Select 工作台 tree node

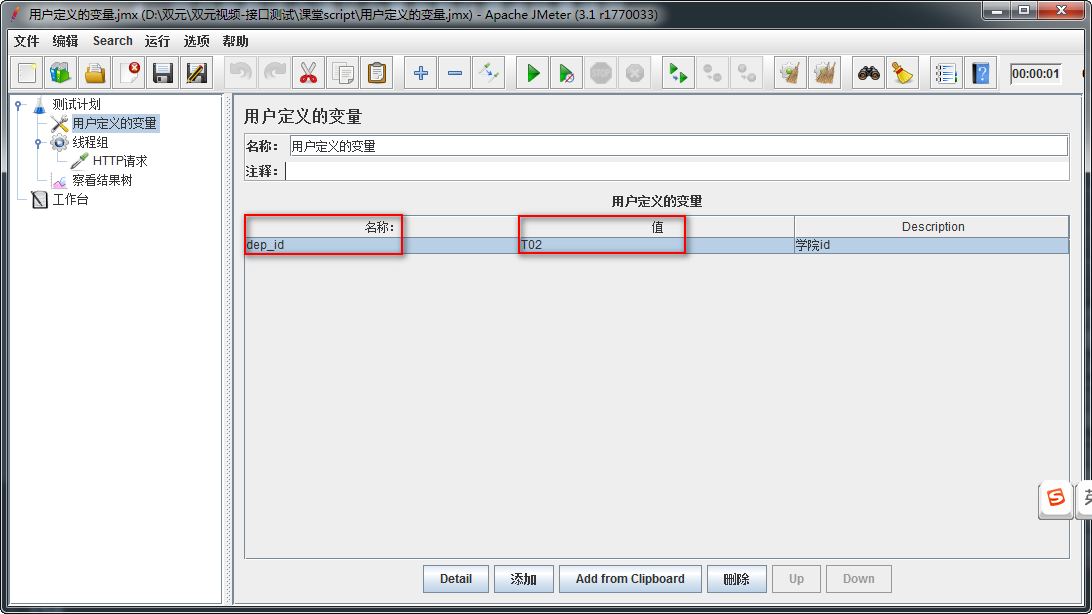[70, 200]
